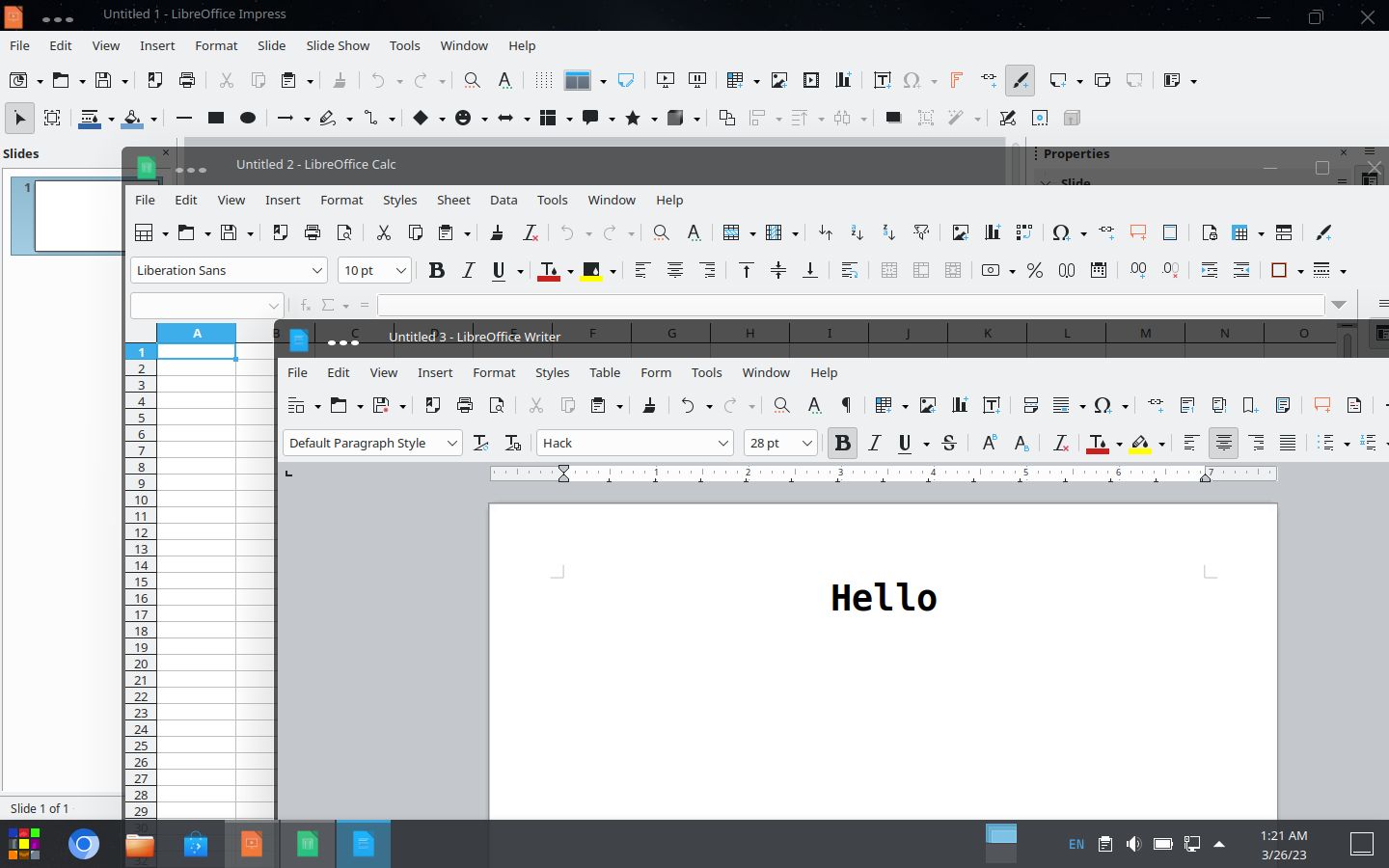This screenshot has height=868, width=1389.
Task: Open the Table menu in Writer
Action: tap(605, 372)
